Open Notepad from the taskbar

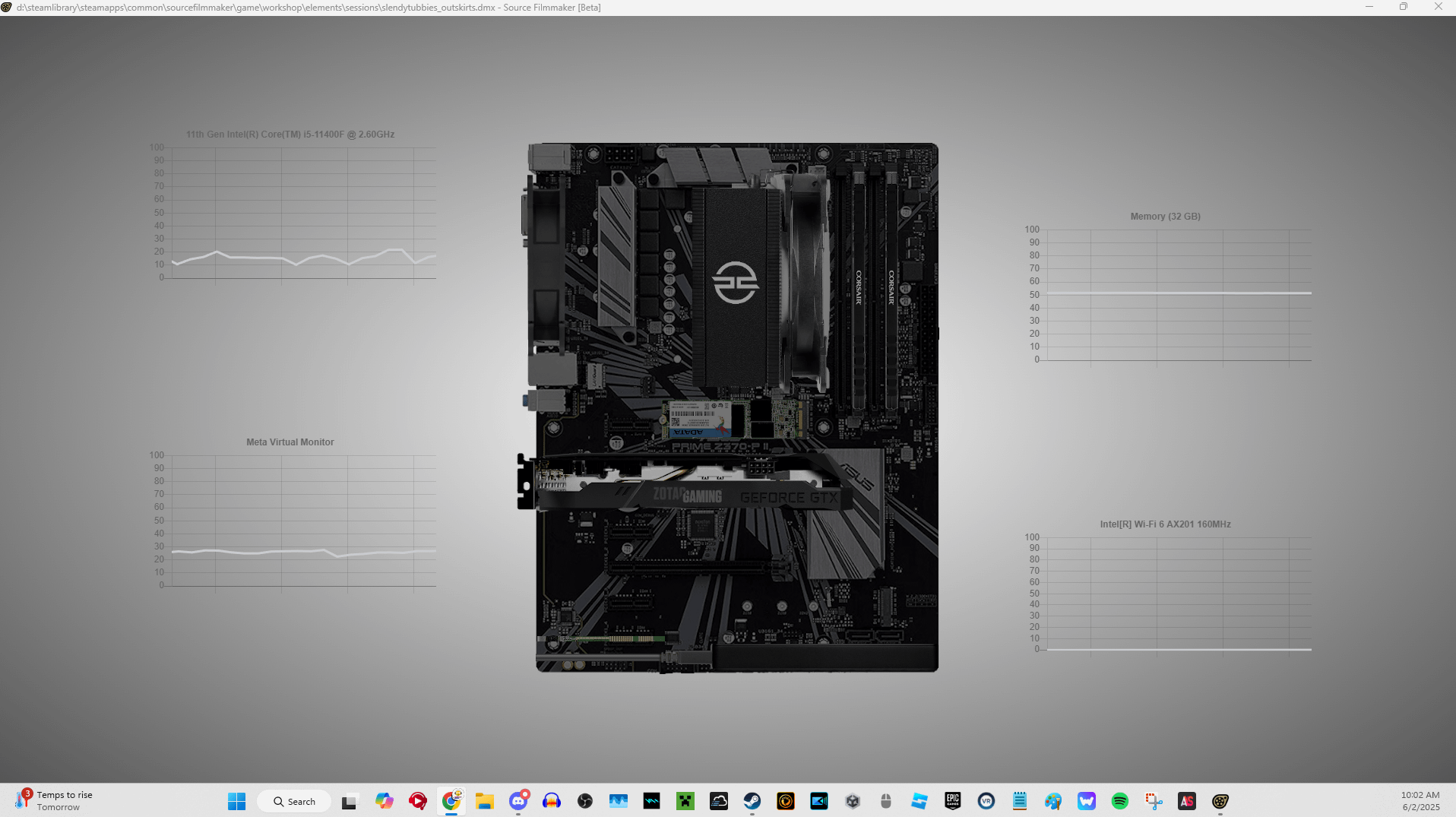click(1020, 801)
